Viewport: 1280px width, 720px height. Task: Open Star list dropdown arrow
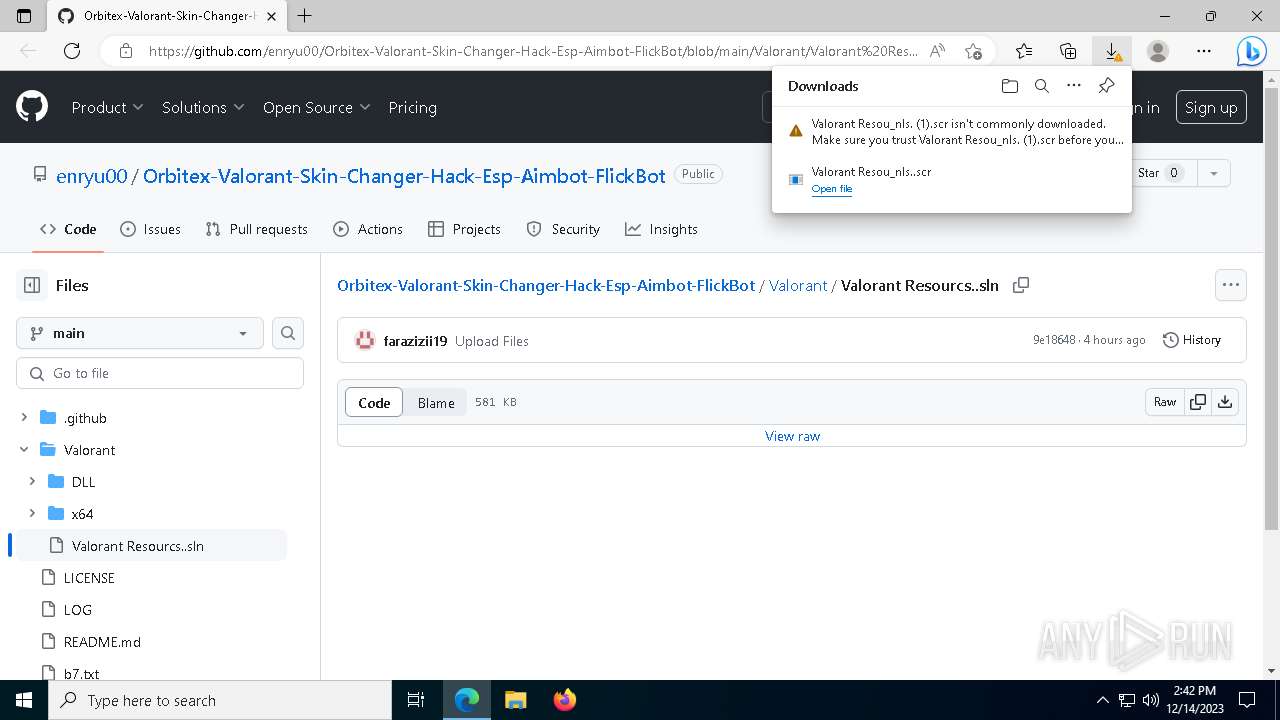coord(1214,173)
